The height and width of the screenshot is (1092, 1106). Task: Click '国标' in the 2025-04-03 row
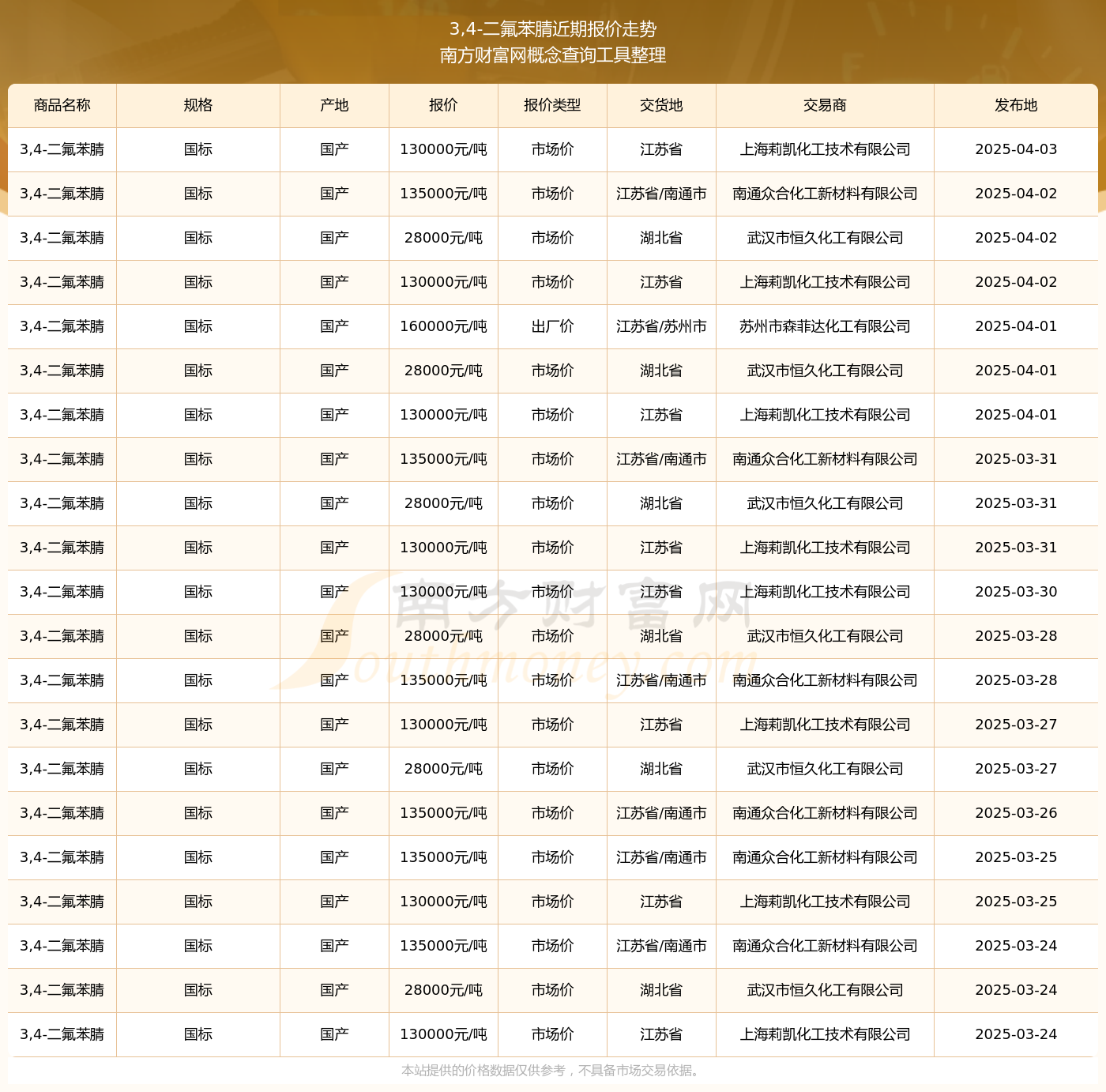(x=198, y=149)
